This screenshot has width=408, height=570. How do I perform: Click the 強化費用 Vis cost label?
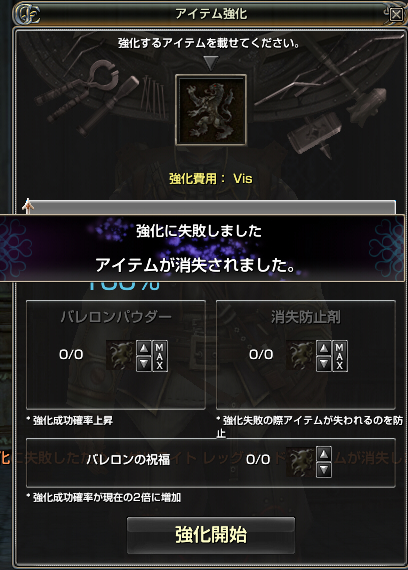[x=211, y=178]
